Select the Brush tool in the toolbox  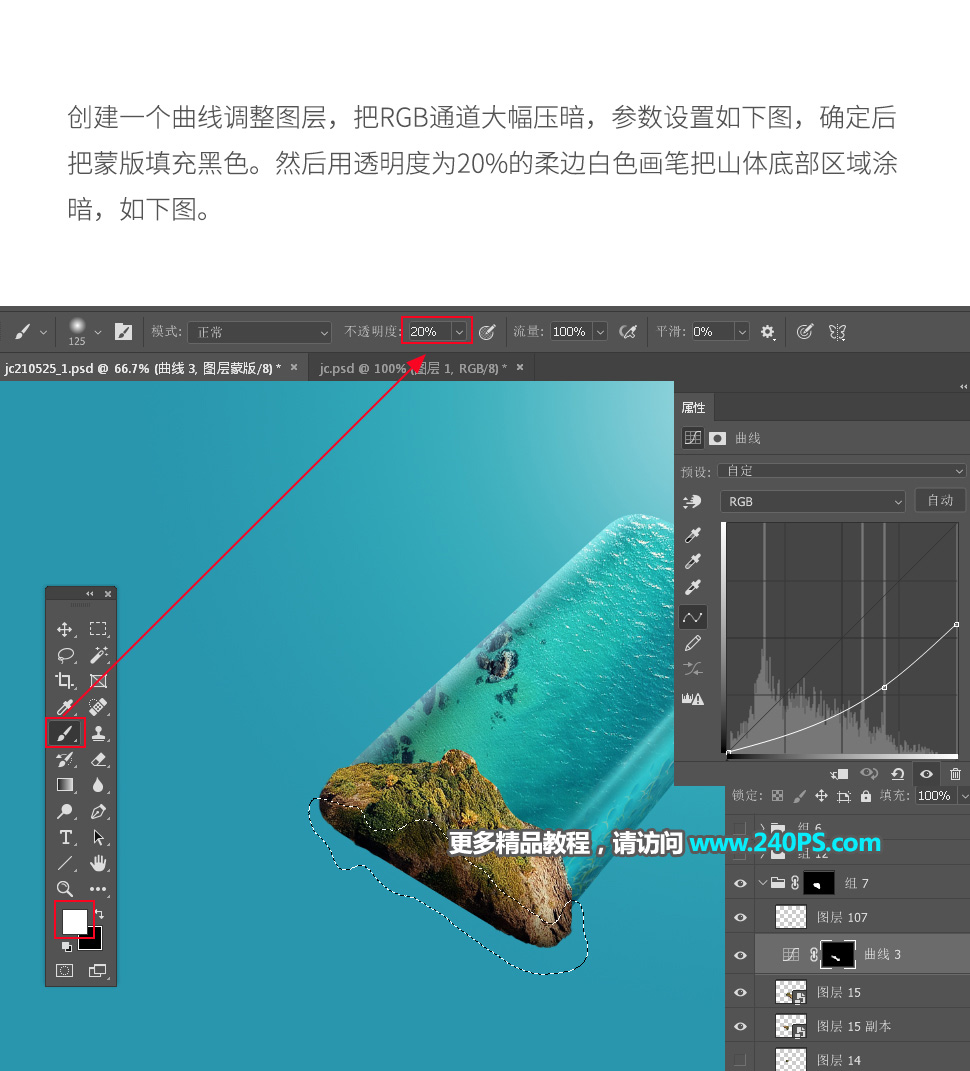tap(65, 733)
